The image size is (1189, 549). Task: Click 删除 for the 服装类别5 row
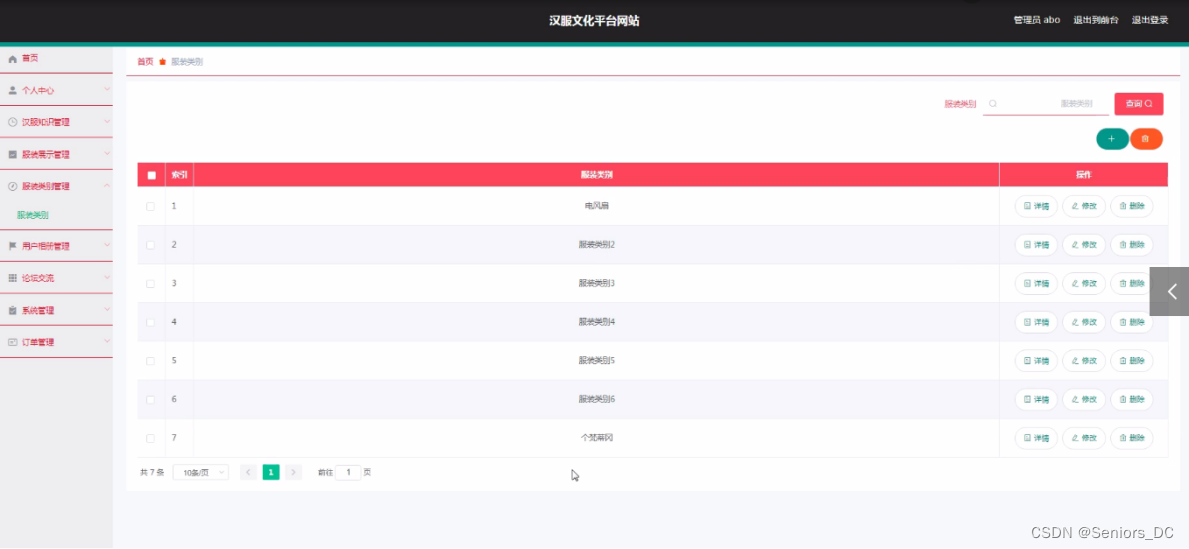point(1131,361)
